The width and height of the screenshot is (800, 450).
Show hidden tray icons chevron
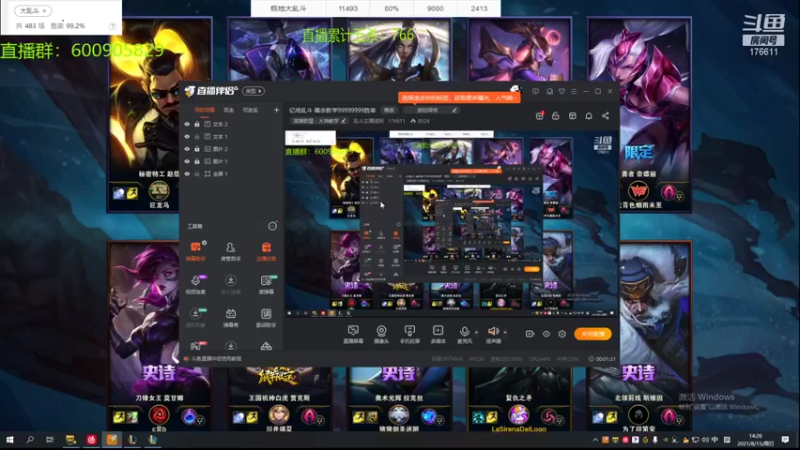pos(595,440)
